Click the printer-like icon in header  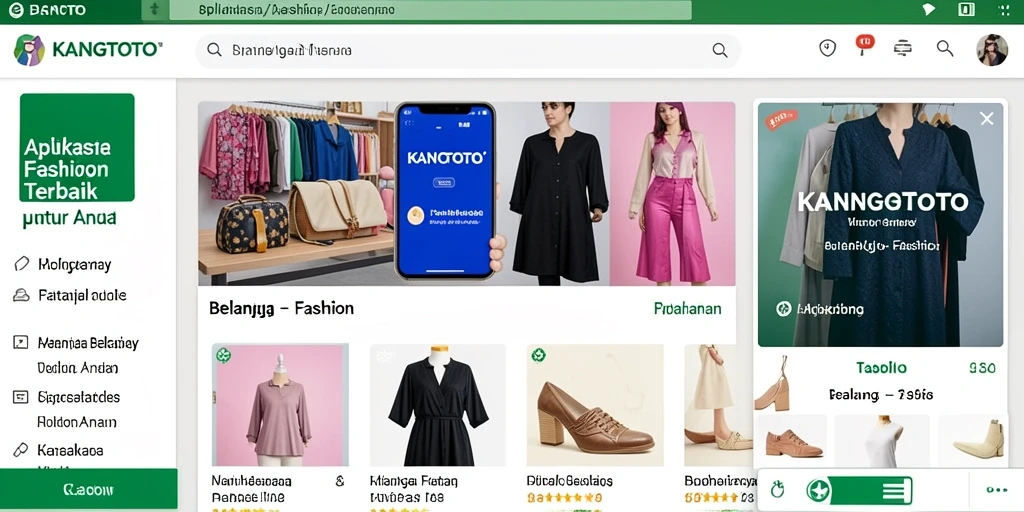(903, 48)
